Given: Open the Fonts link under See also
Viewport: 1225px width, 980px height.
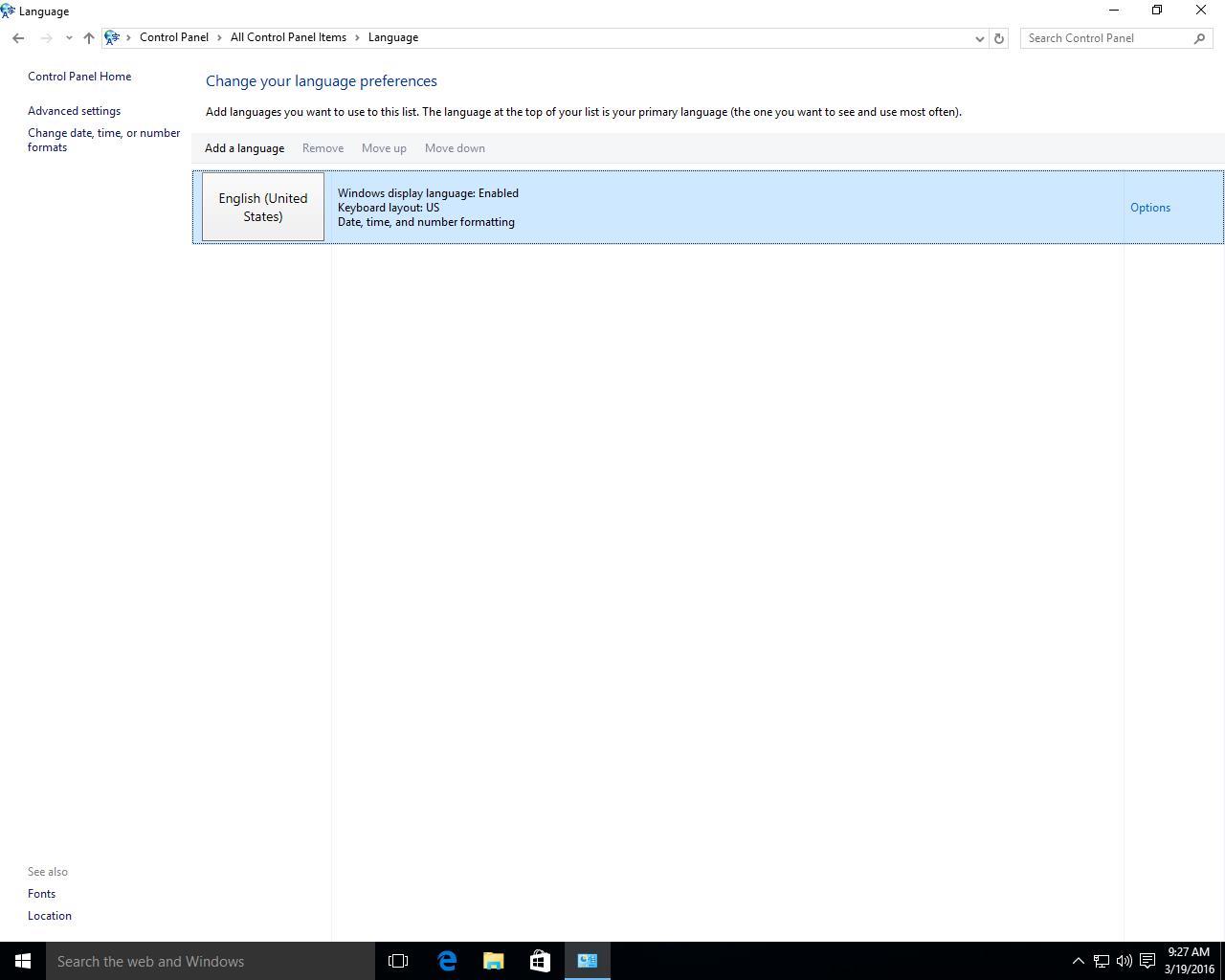Looking at the screenshot, I should (x=41, y=894).
